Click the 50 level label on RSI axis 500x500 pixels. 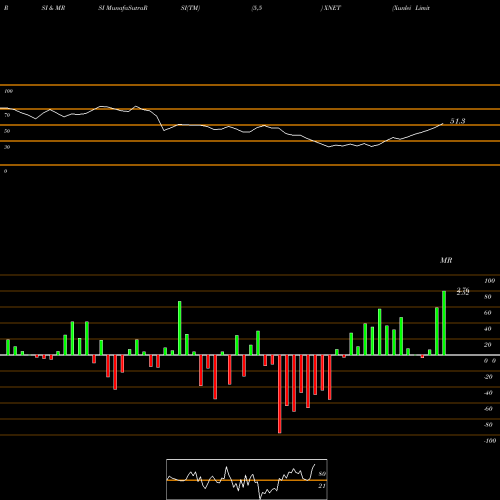pos(7,131)
